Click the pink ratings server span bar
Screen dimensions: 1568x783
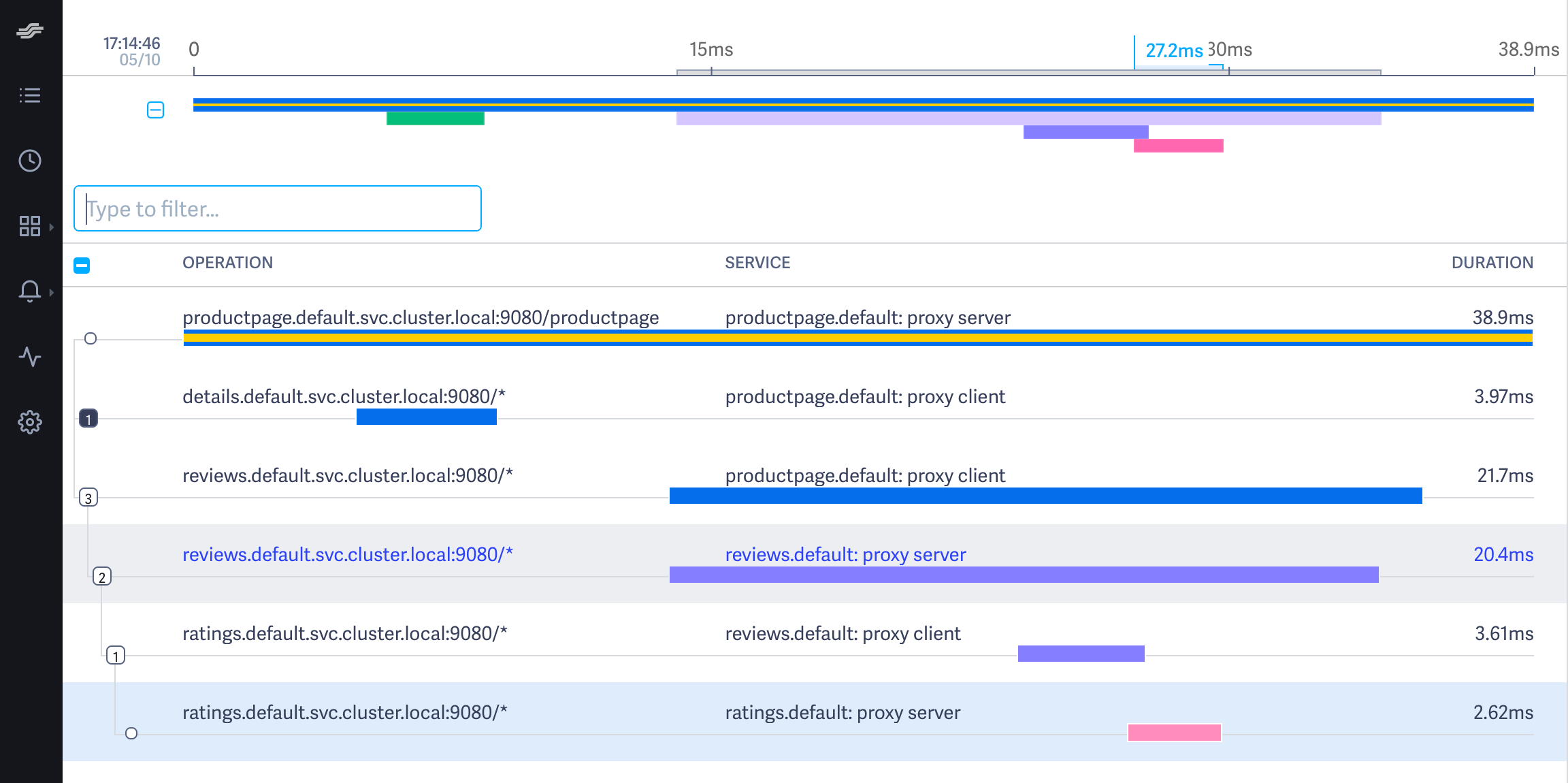click(1175, 733)
